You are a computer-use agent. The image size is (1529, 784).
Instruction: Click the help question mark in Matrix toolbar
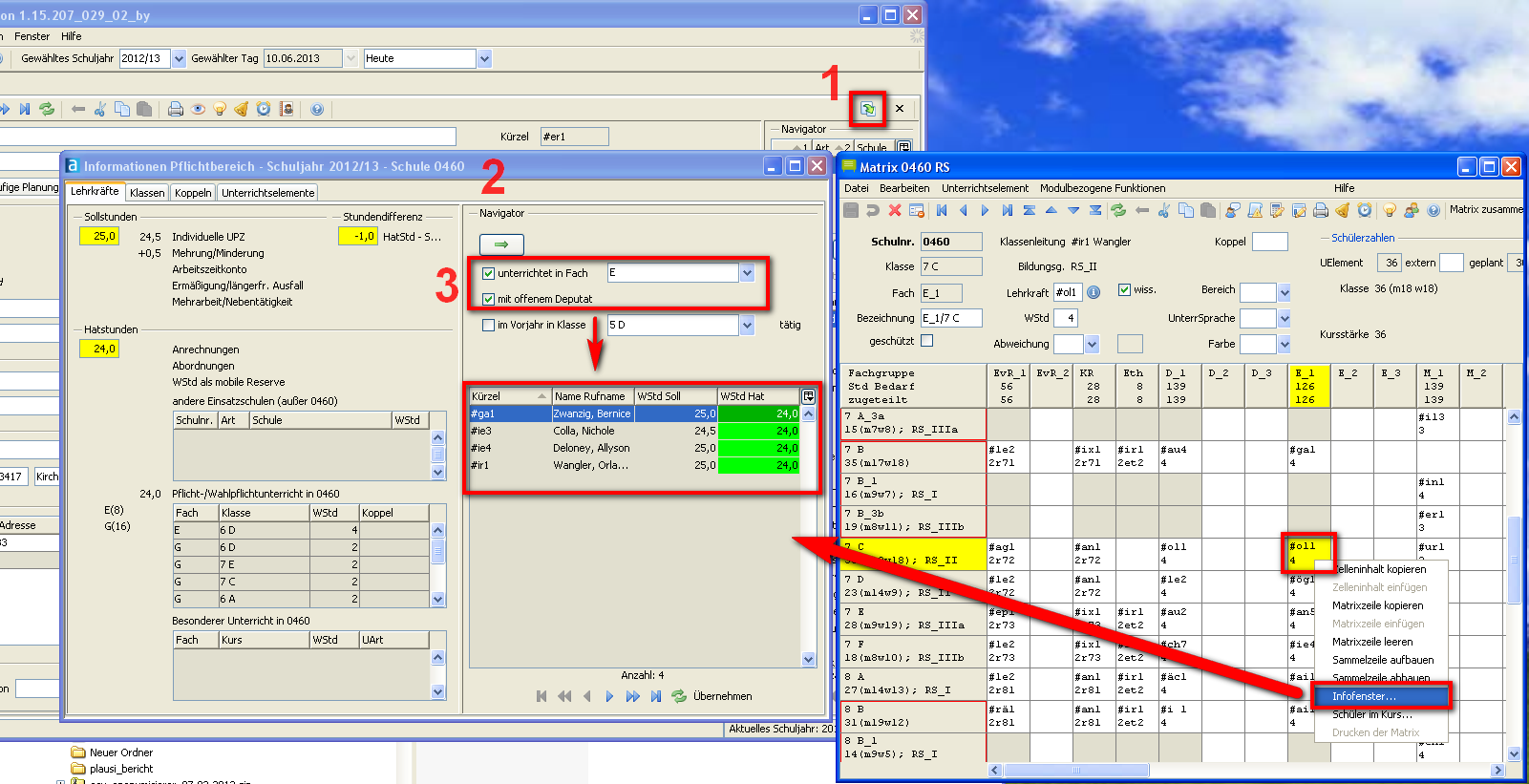(x=1433, y=210)
